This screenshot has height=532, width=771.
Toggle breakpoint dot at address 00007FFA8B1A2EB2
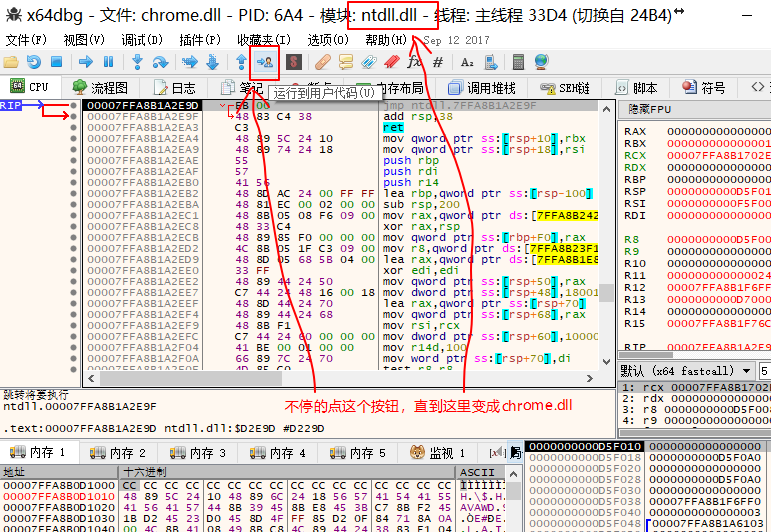(73, 193)
